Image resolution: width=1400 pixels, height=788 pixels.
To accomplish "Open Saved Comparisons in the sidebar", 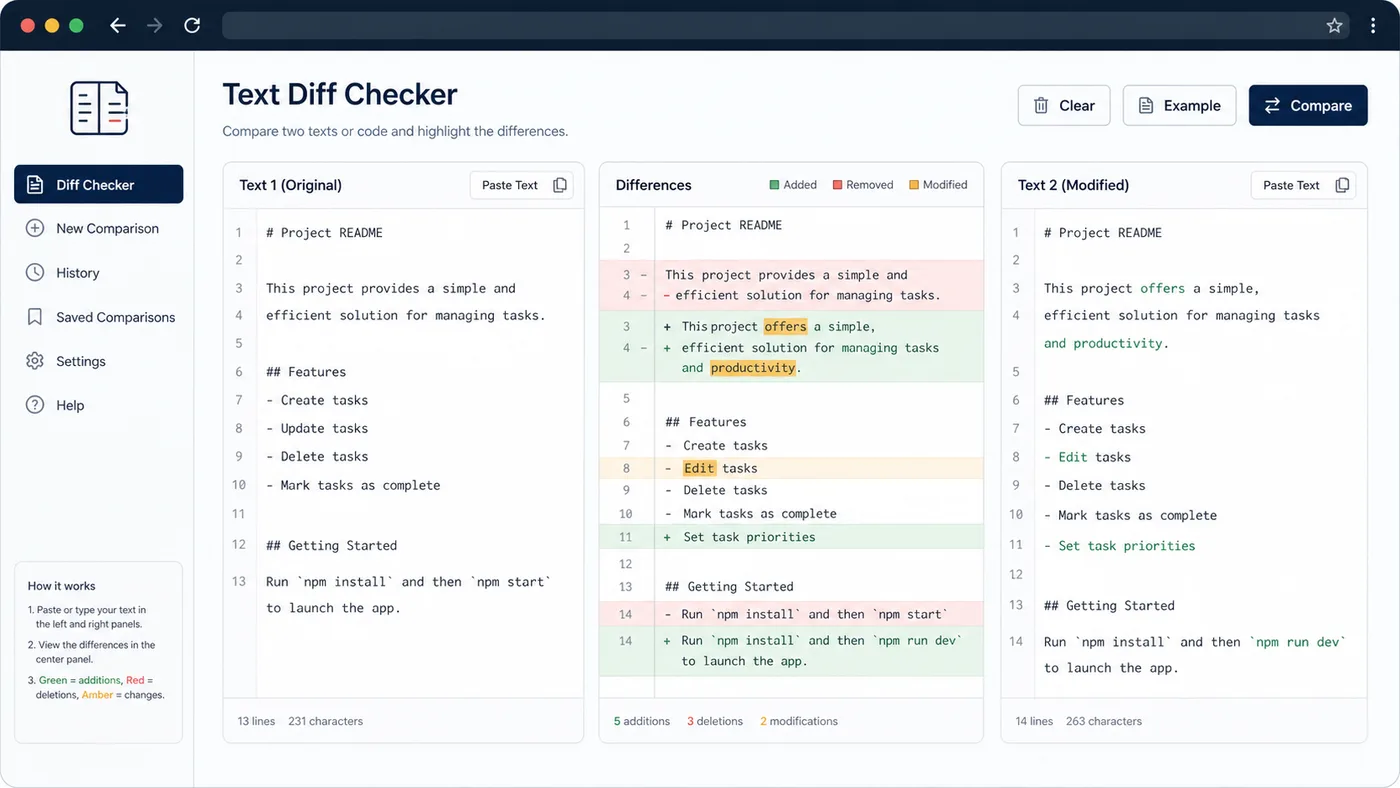I will coord(99,317).
